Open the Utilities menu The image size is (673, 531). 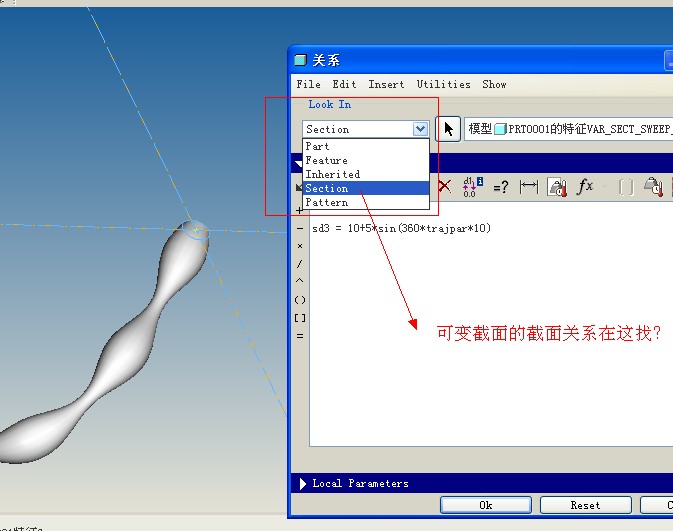(x=443, y=84)
